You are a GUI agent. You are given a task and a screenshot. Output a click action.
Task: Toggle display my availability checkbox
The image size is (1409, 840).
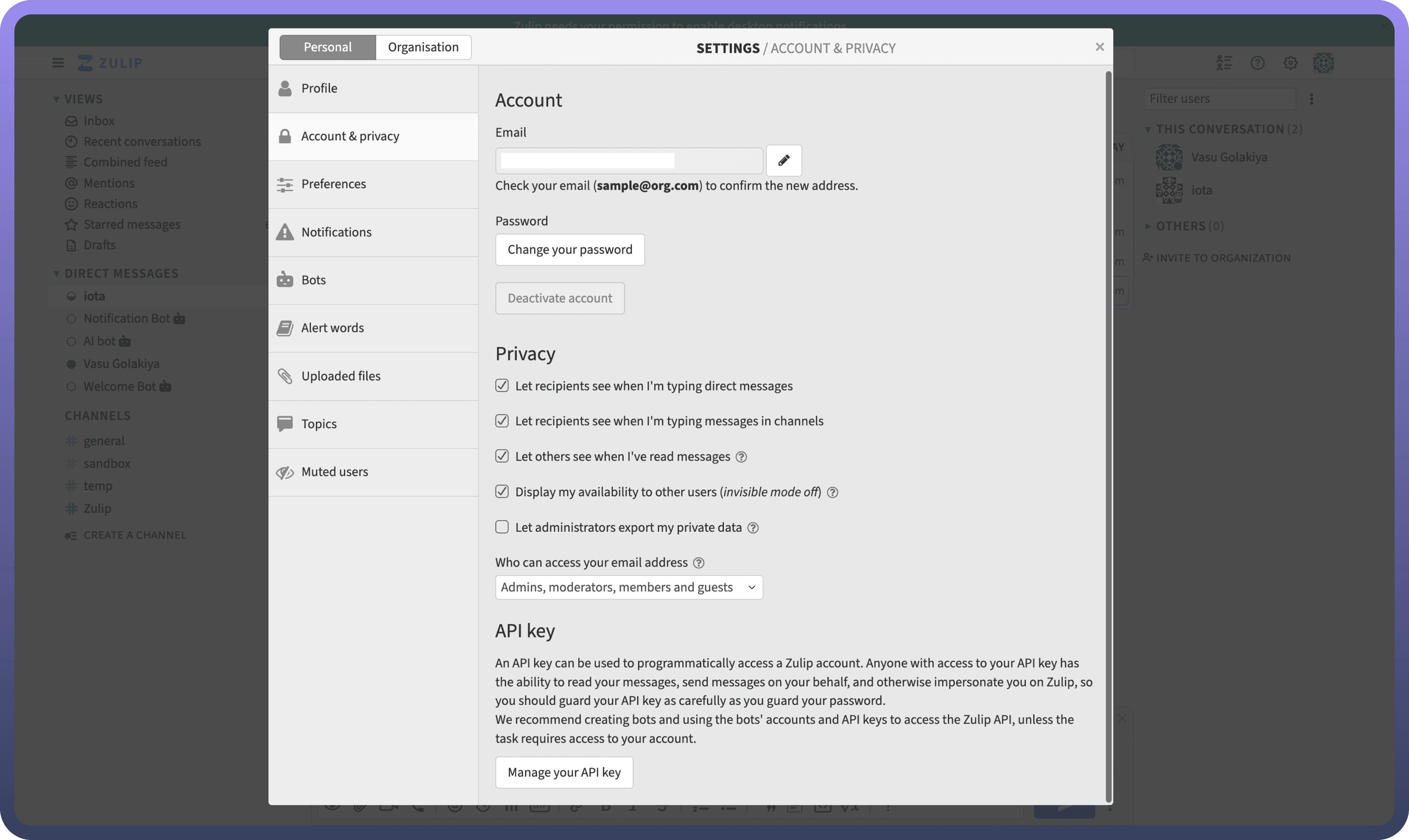point(502,491)
